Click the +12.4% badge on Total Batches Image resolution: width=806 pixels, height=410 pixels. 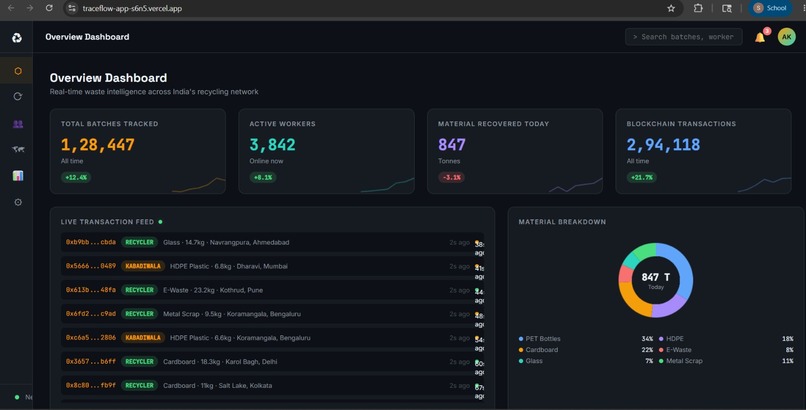76,177
